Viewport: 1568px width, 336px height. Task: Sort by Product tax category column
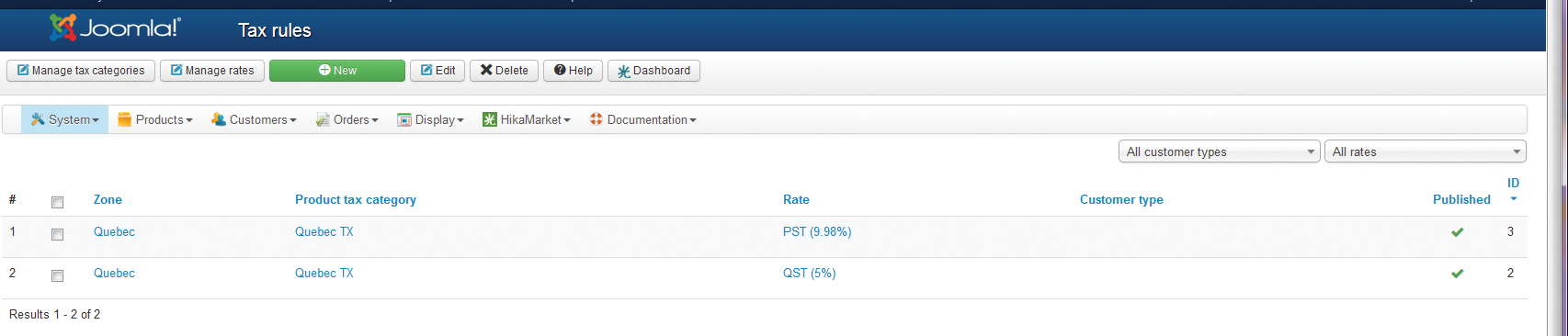pos(356,199)
